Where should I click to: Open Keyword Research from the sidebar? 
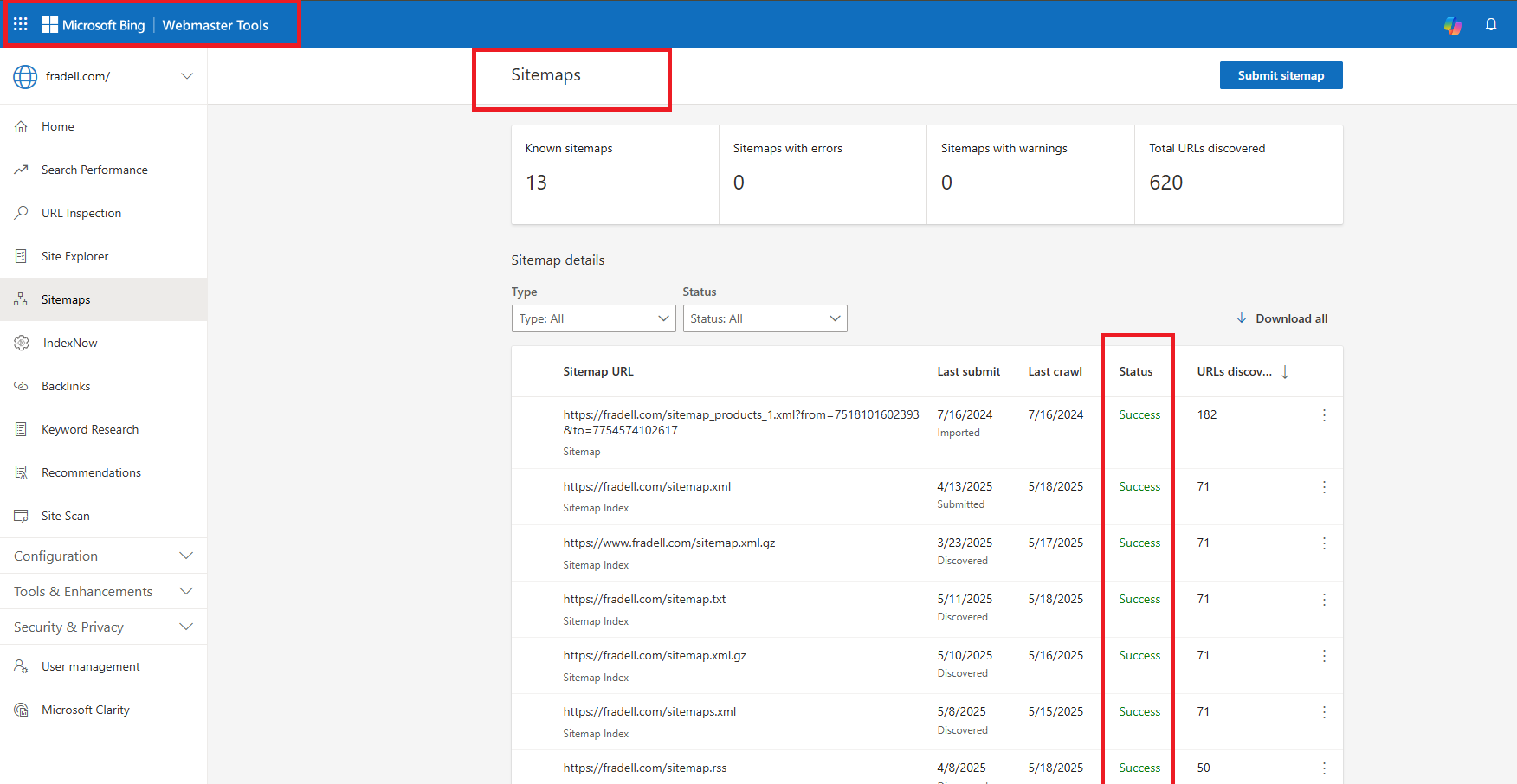tap(89, 429)
